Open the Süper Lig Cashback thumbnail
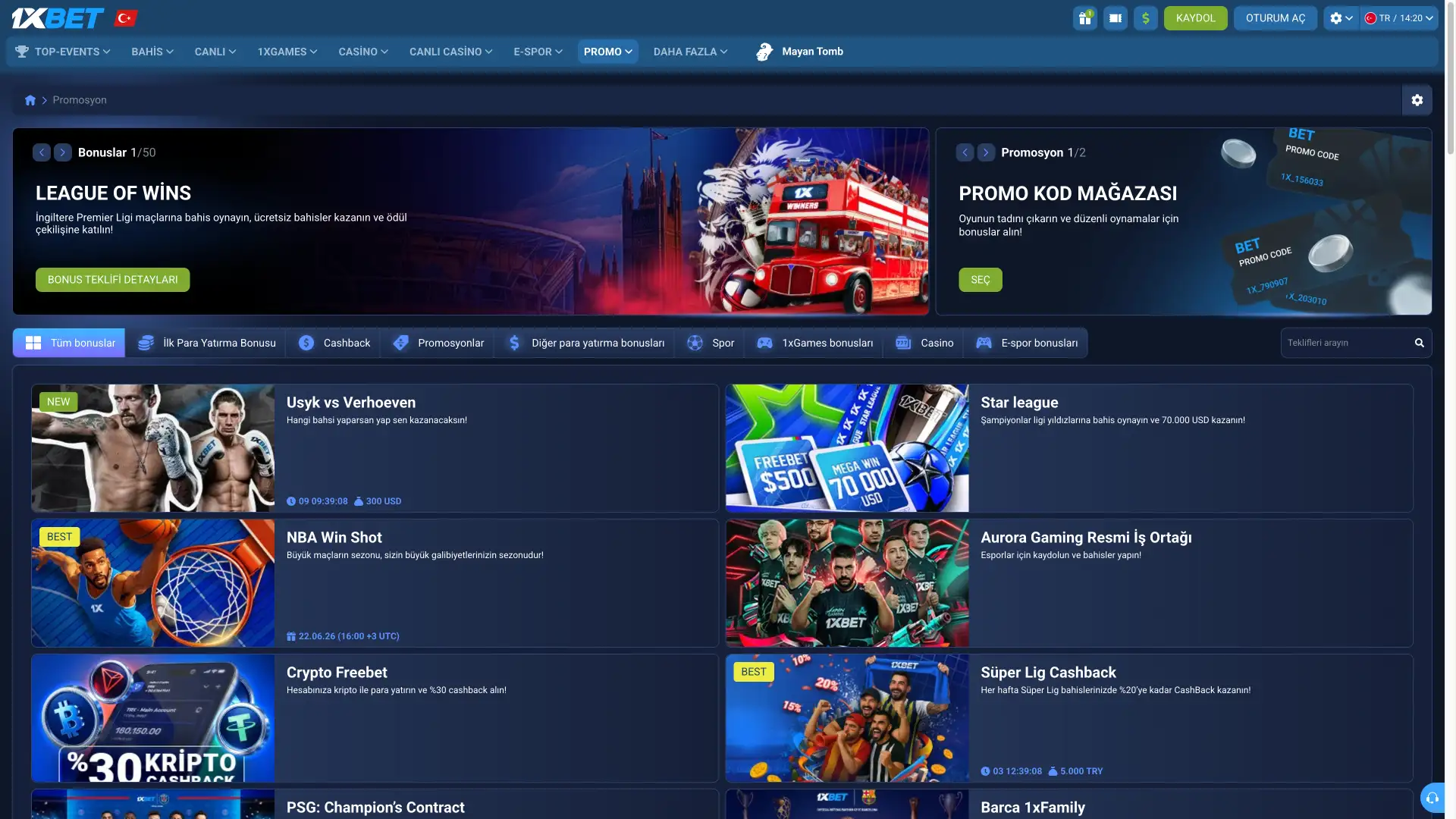 (847, 718)
